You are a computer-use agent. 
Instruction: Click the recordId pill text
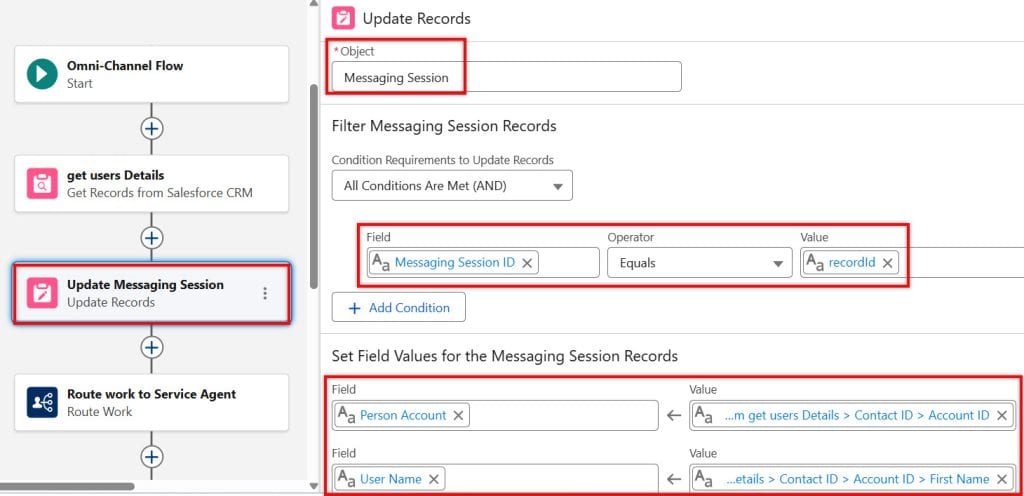pos(852,262)
